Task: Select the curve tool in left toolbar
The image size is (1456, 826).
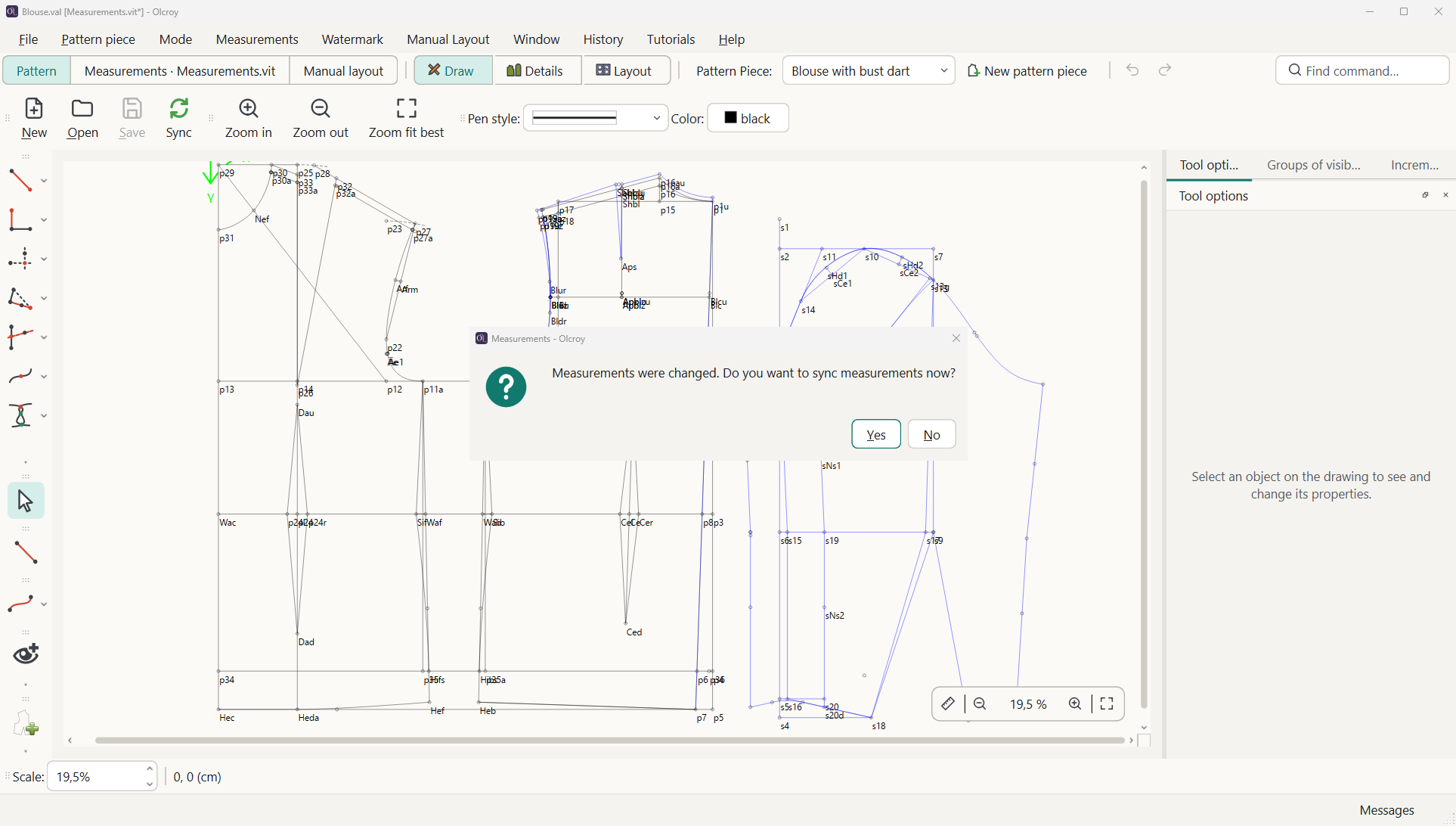Action: [x=20, y=376]
